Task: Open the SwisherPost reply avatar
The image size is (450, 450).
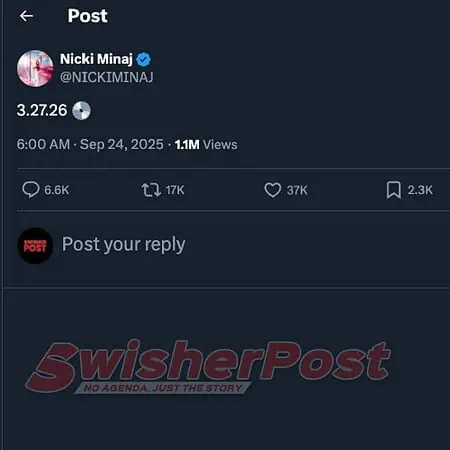Action: click(x=35, y=246)
